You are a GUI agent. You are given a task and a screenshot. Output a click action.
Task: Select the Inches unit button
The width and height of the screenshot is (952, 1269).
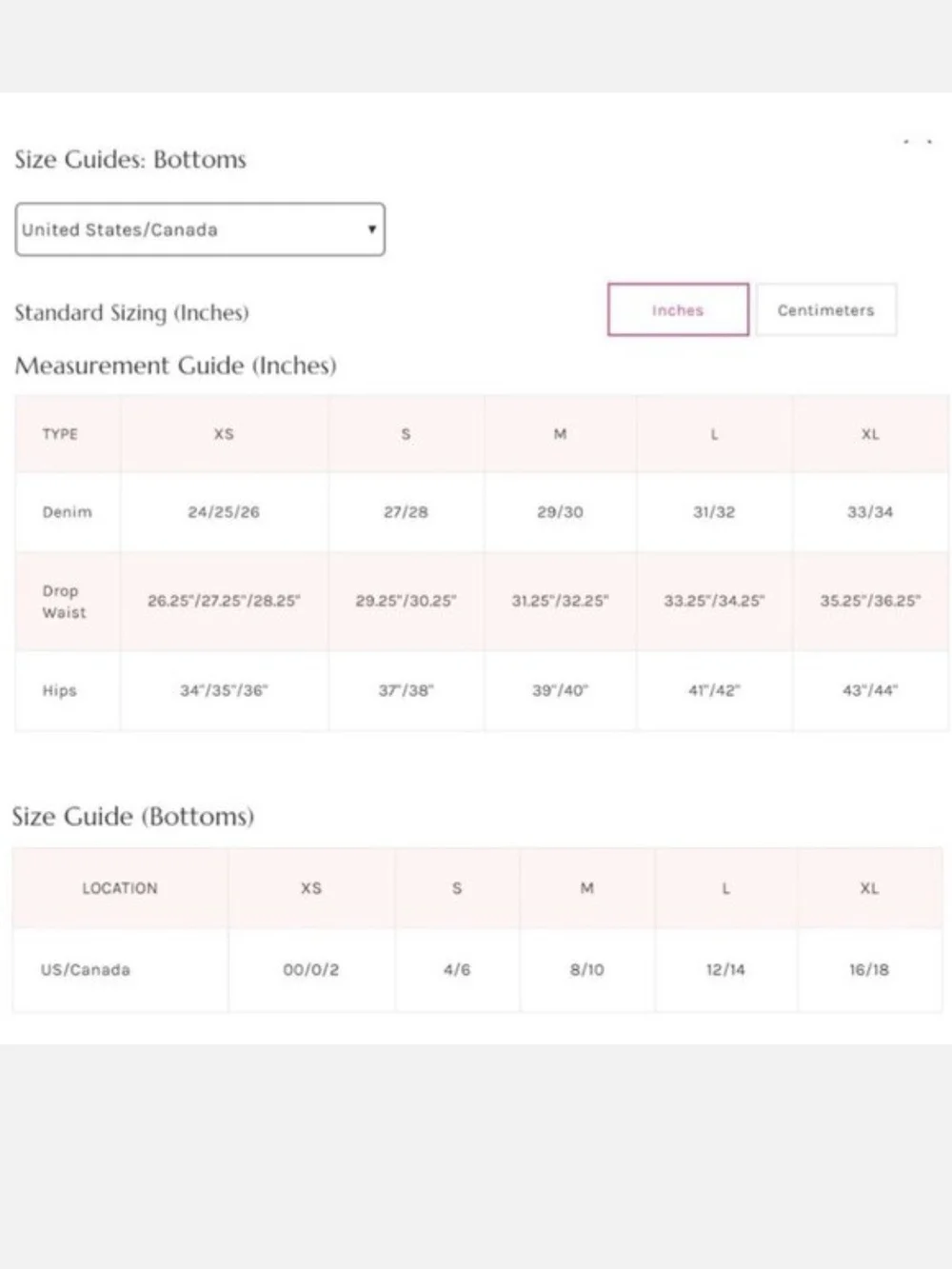coord(678,310)
